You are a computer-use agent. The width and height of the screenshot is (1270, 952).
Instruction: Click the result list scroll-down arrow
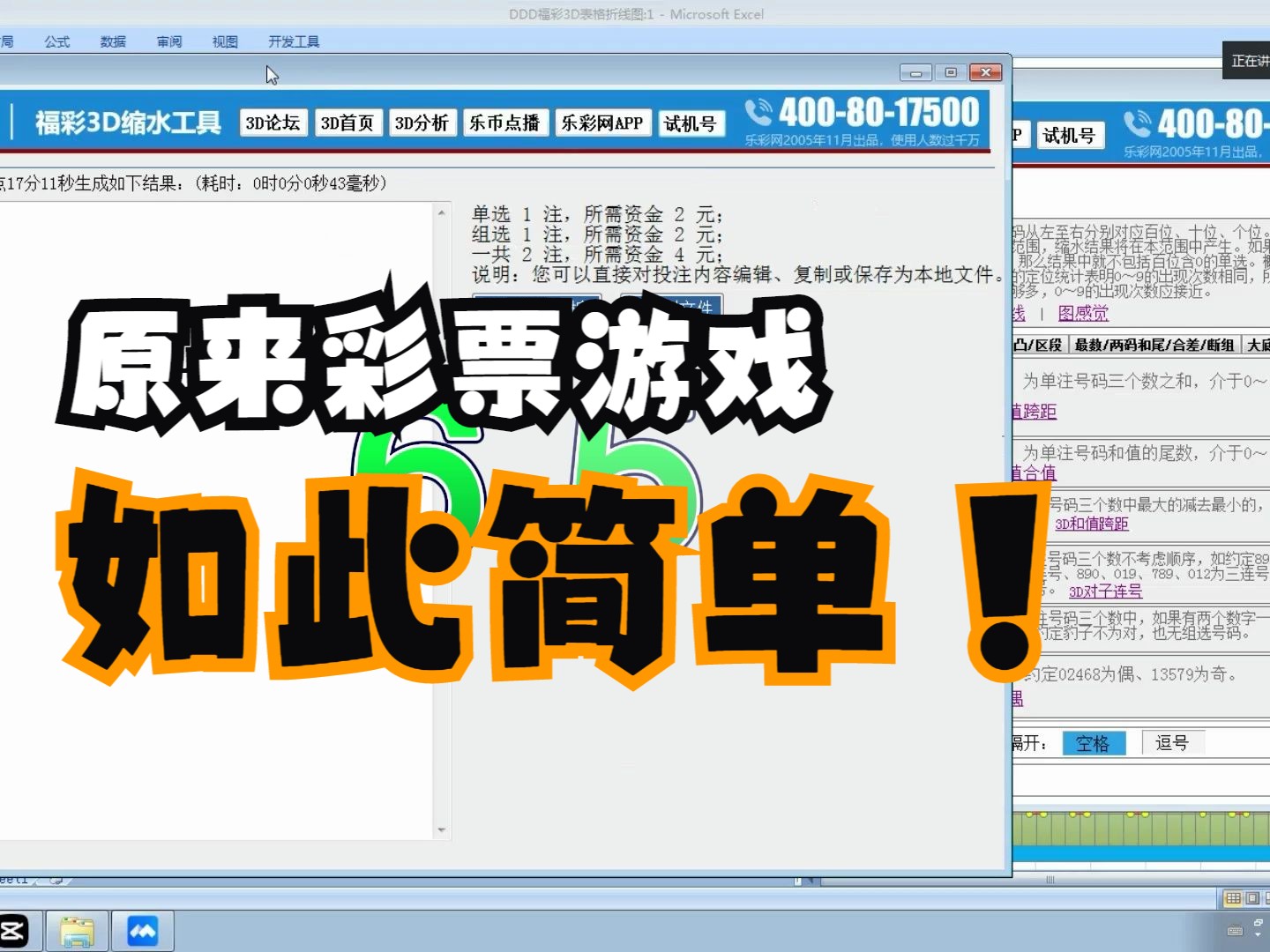click(442, 830)
